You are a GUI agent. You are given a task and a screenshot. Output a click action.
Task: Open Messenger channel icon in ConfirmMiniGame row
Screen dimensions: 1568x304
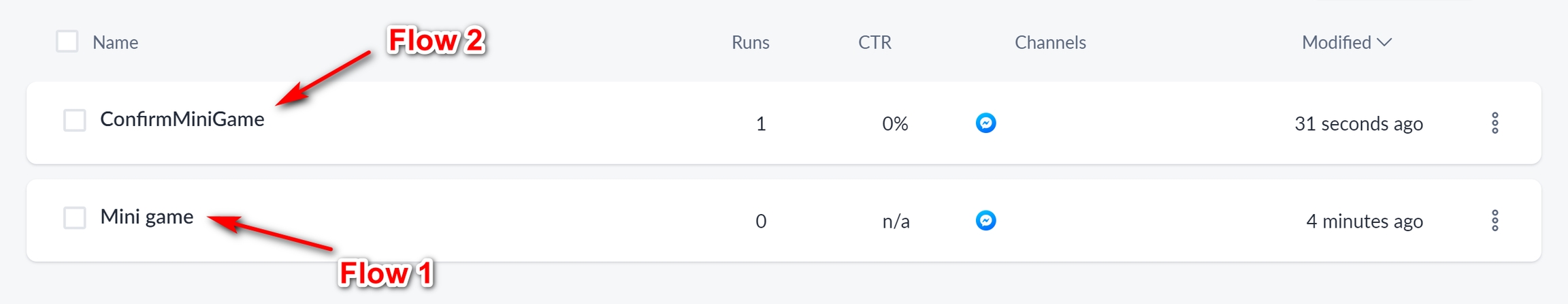click(985, 123)
